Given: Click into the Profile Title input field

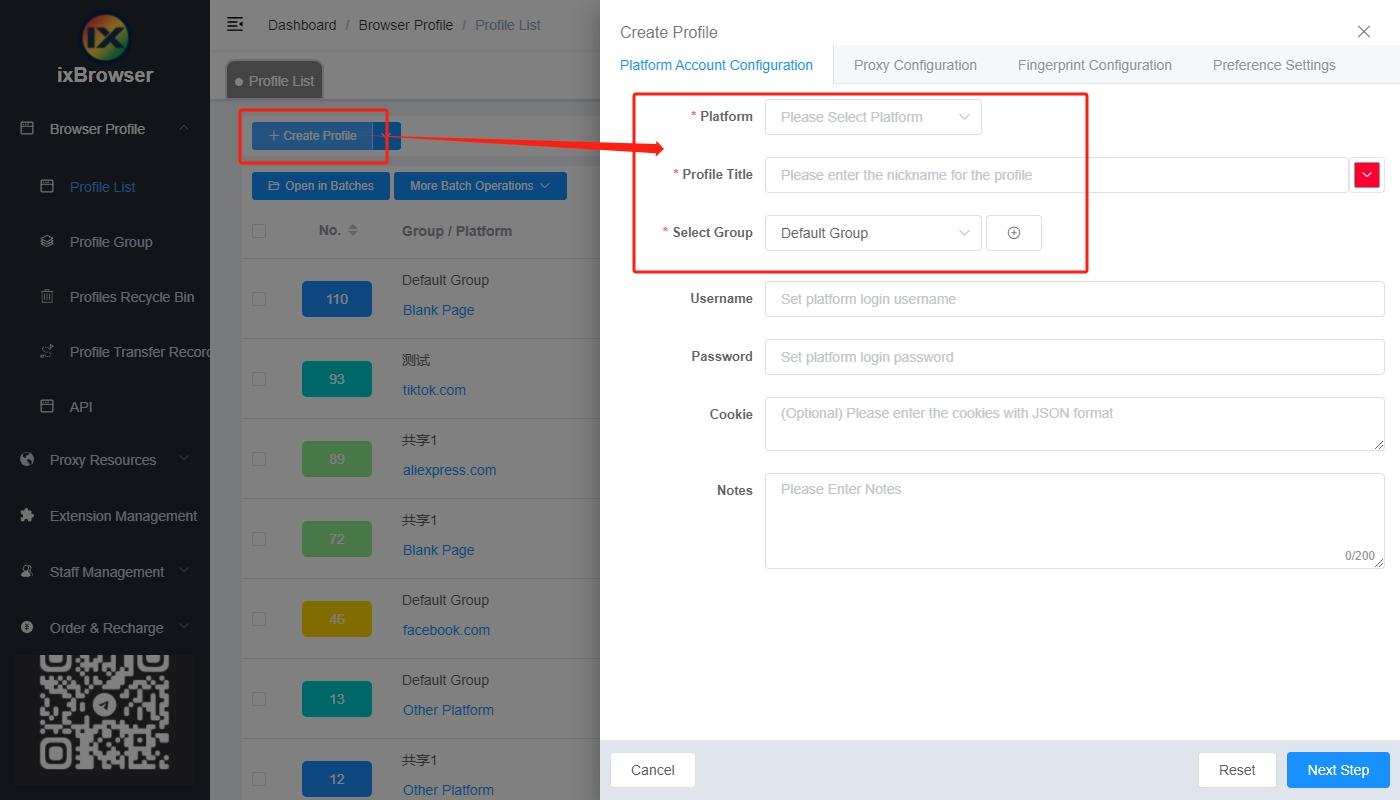Looking at the screenshot, I should (1055, 175).
